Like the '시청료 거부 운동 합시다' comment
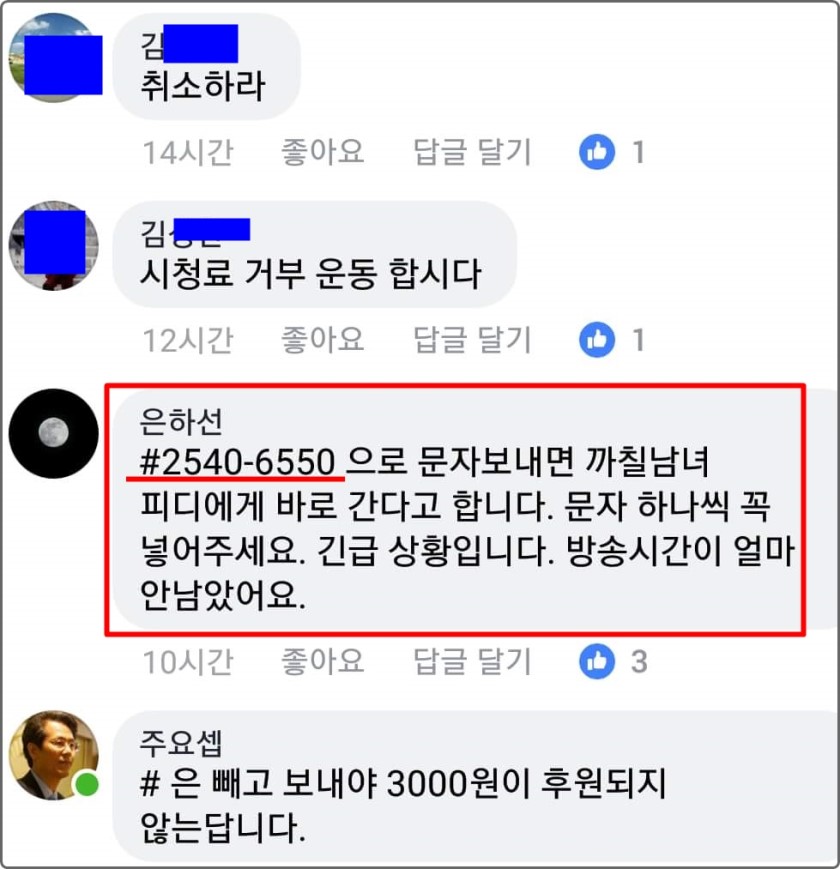The image size is (840, 869). (x=322, y=339)
